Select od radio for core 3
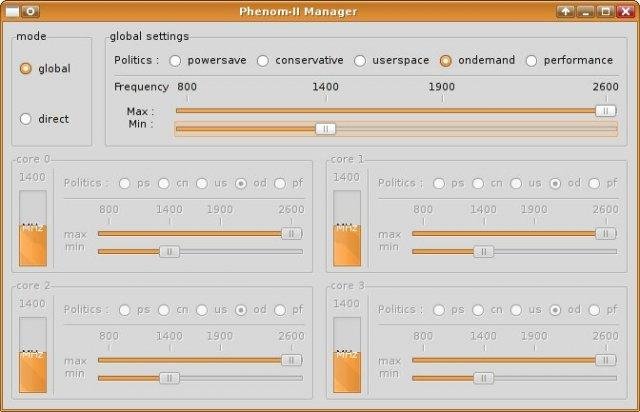This screenshot has width=640, height=412. click(x=555, y=310)
